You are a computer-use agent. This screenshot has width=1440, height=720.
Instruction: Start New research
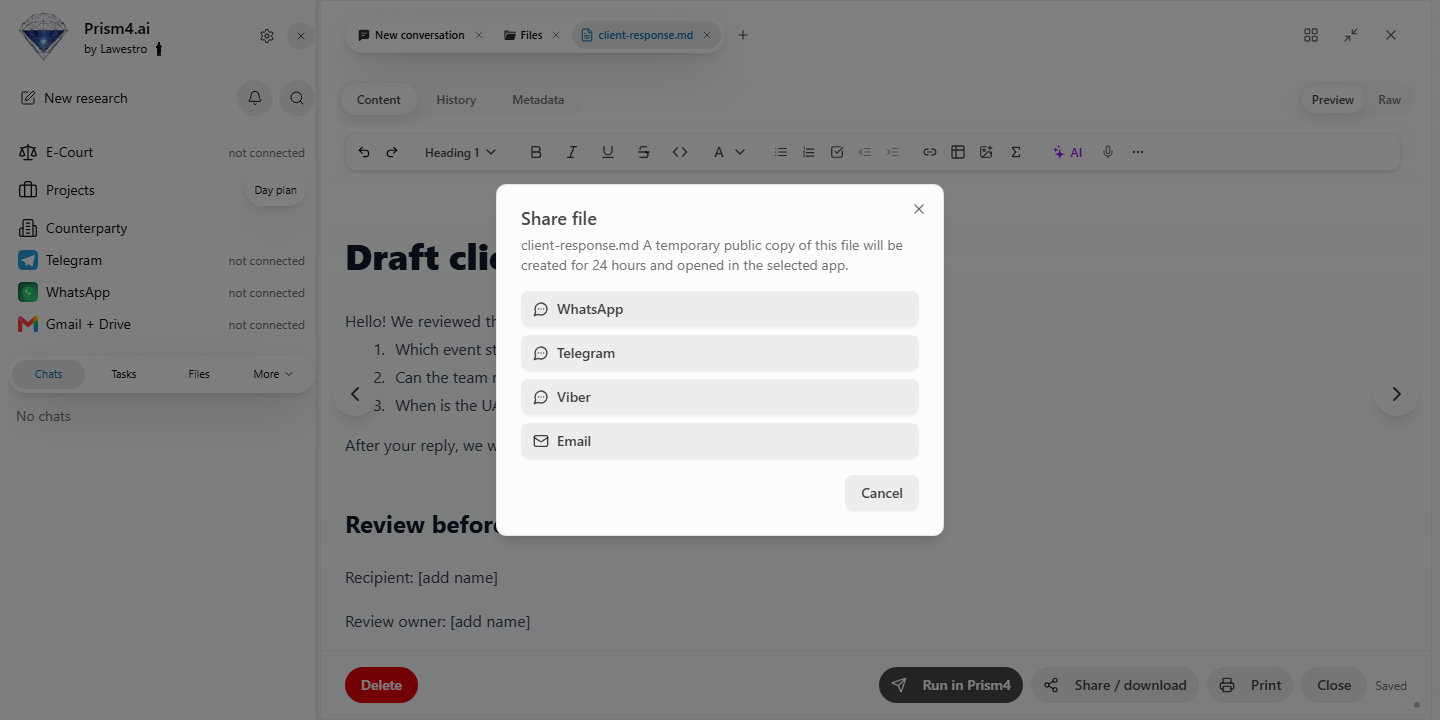click(x=74, y=98)
